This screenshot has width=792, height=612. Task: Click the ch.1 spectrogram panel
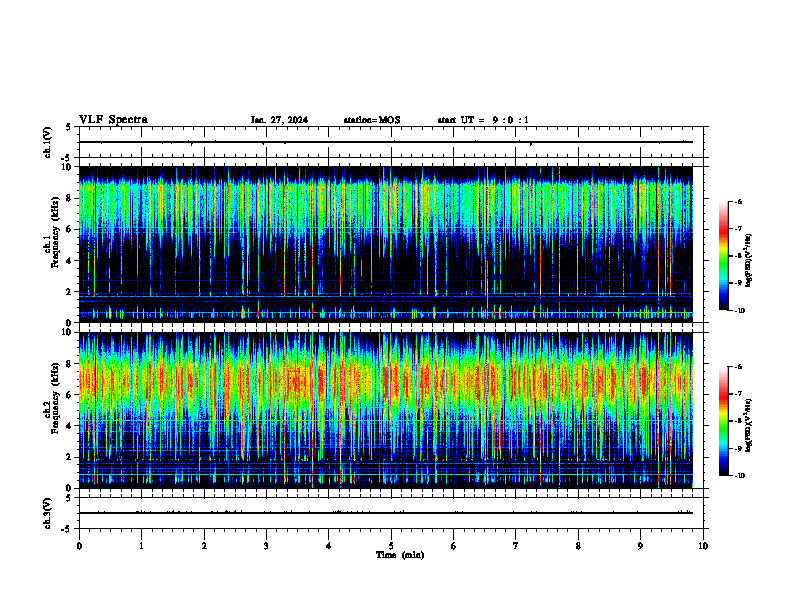click(x=385, y=244)
